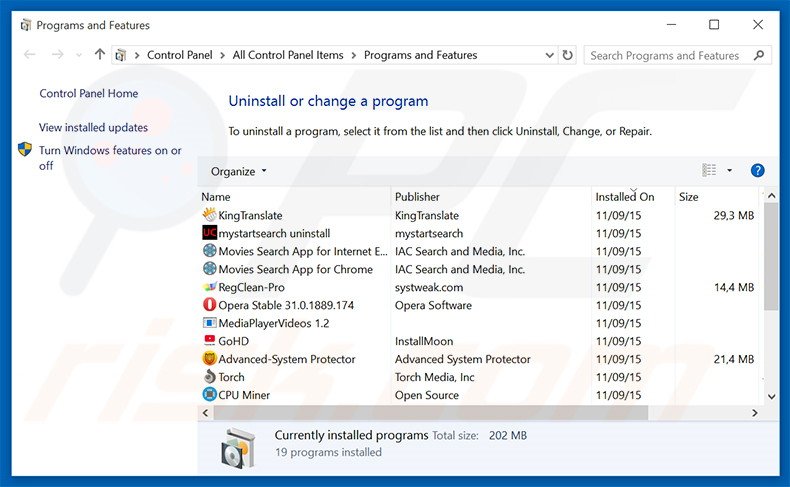The width and height of the screenshot is (790, 487).
Task: Click the Movies Search App for Internet Explorer icon
Action: coord(209,251)
